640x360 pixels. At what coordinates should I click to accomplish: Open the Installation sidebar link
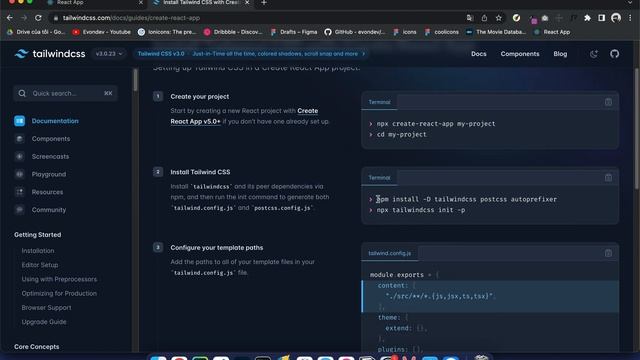[38, 251]
